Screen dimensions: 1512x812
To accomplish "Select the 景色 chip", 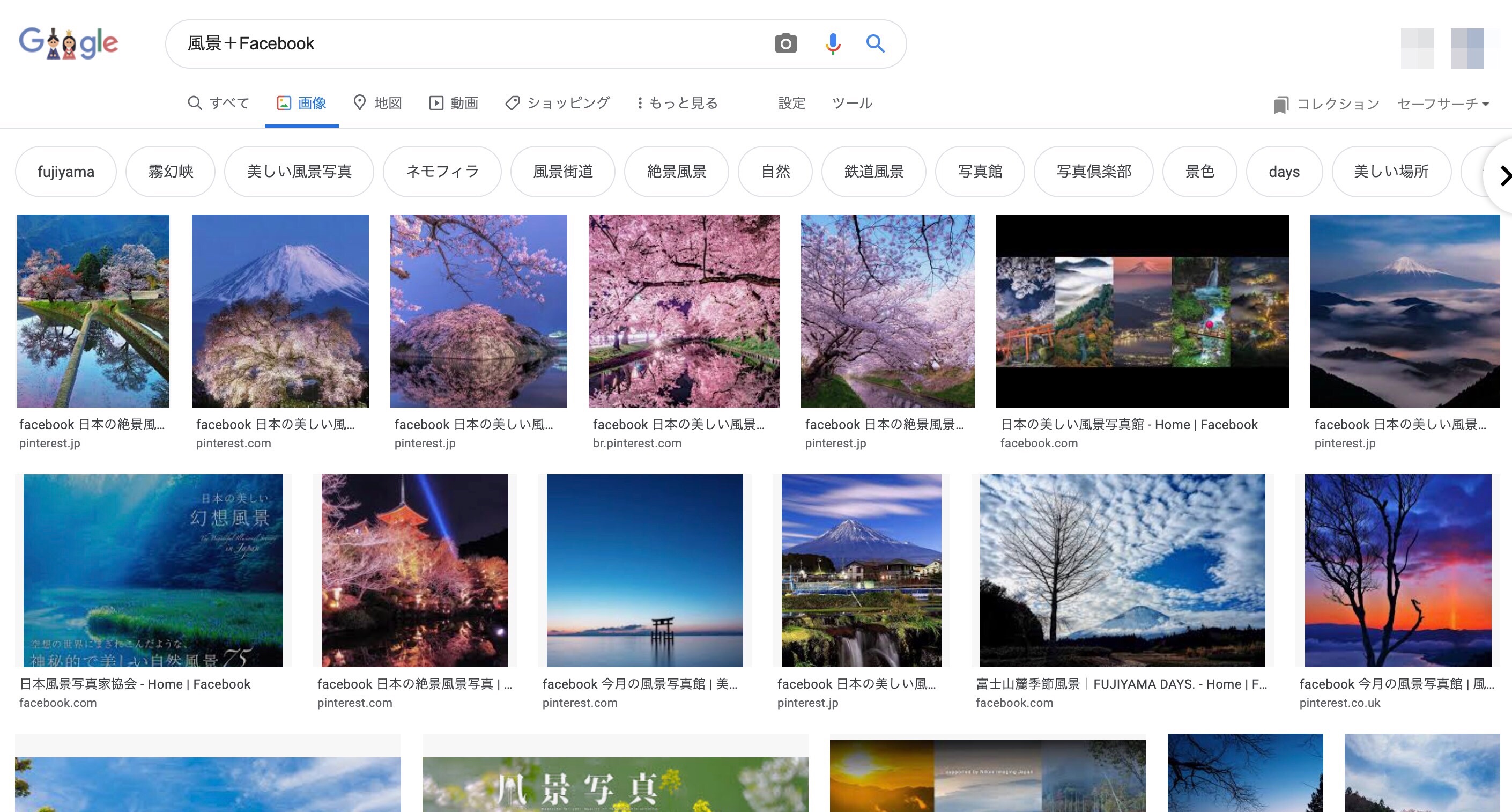I will 1200,172.
